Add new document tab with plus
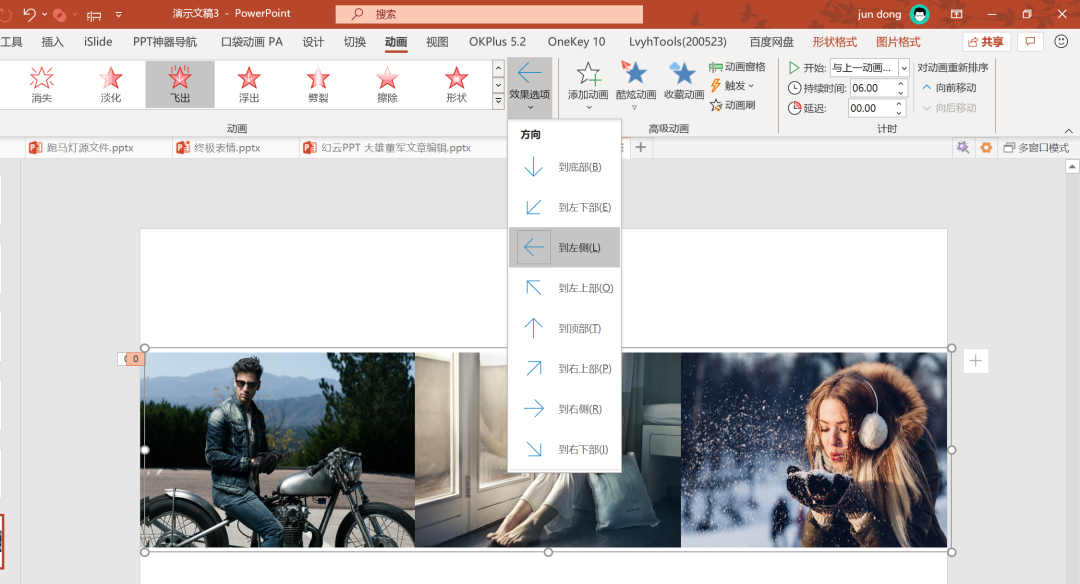This screenshot has width=1080, height=584. pyautogui.click(x=641, y=147)
